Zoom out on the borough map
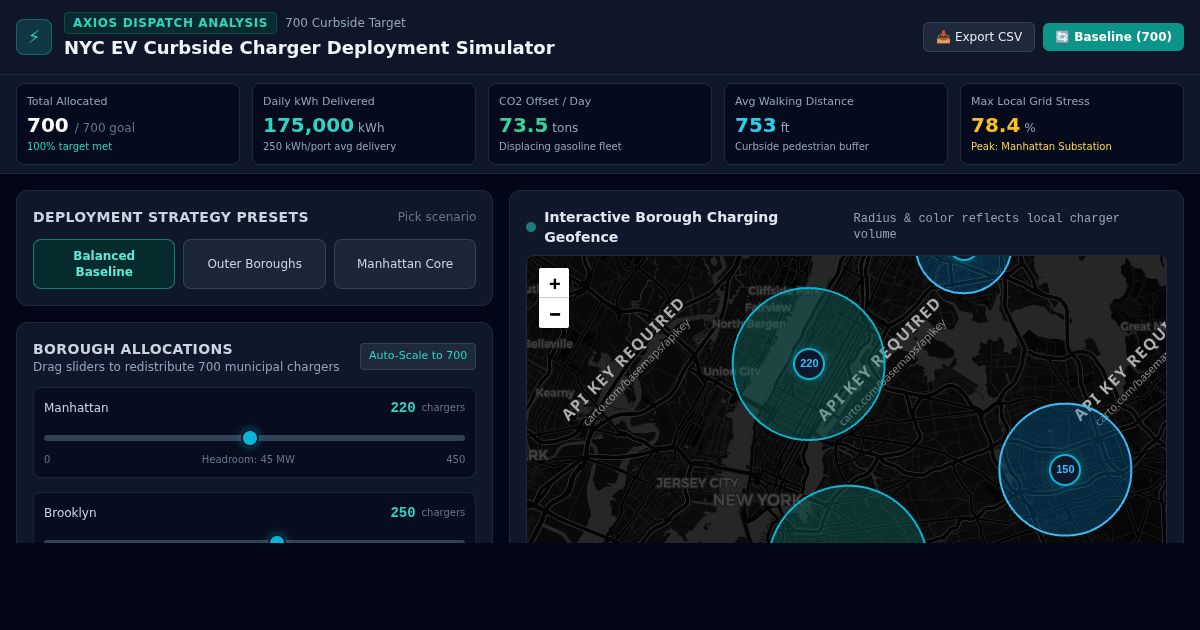Image resolution: width=1200 pixels, height=630 pixels. (x=554, y=313)
